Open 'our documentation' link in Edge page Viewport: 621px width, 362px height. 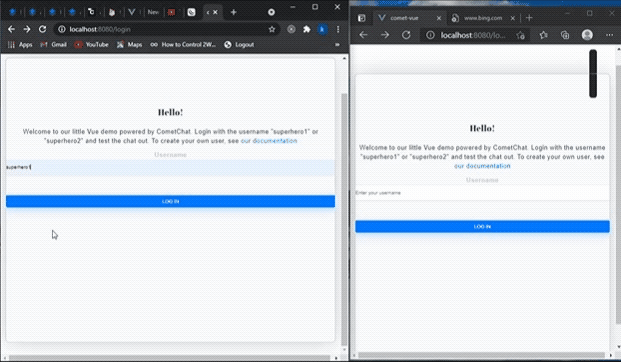click(482, 166)
